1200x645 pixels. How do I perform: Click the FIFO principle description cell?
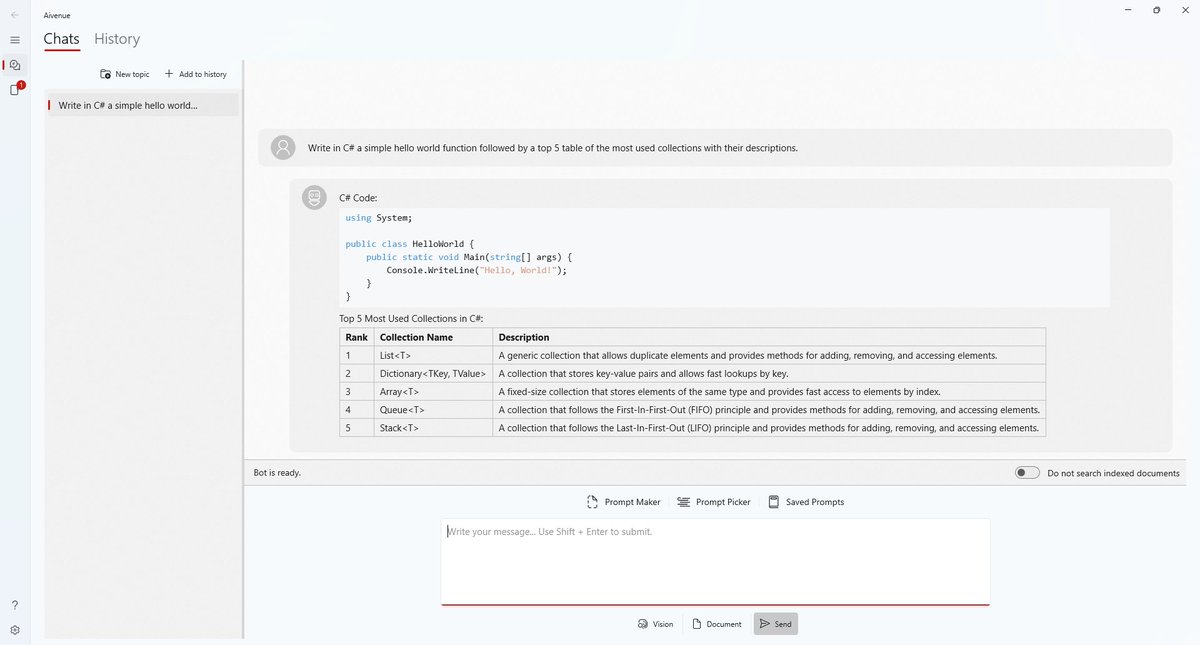tap(769, 410)
